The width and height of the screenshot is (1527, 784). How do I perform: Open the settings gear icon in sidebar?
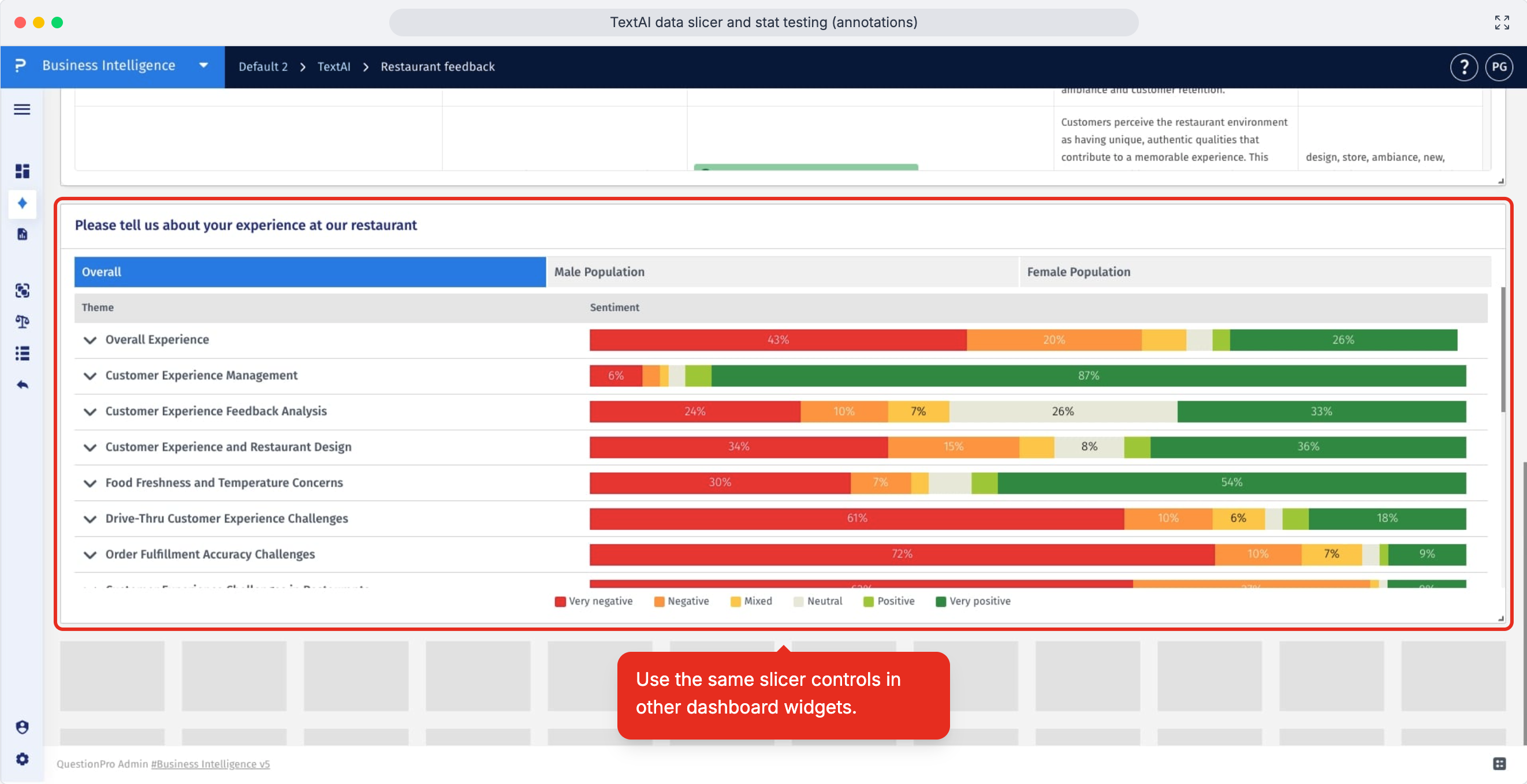tap(22, 759)
